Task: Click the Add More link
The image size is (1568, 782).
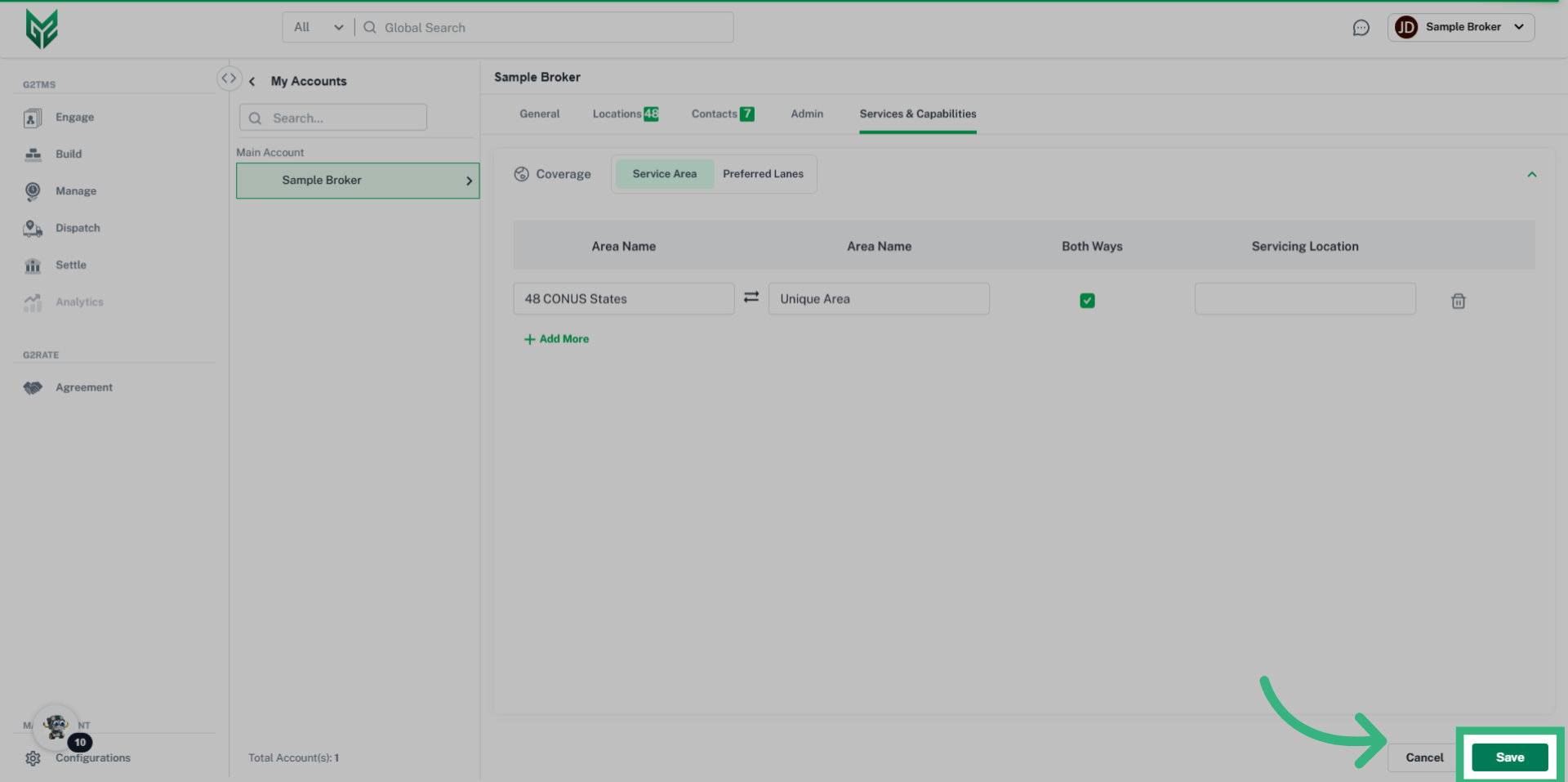Action: click(x=556, y=339)
